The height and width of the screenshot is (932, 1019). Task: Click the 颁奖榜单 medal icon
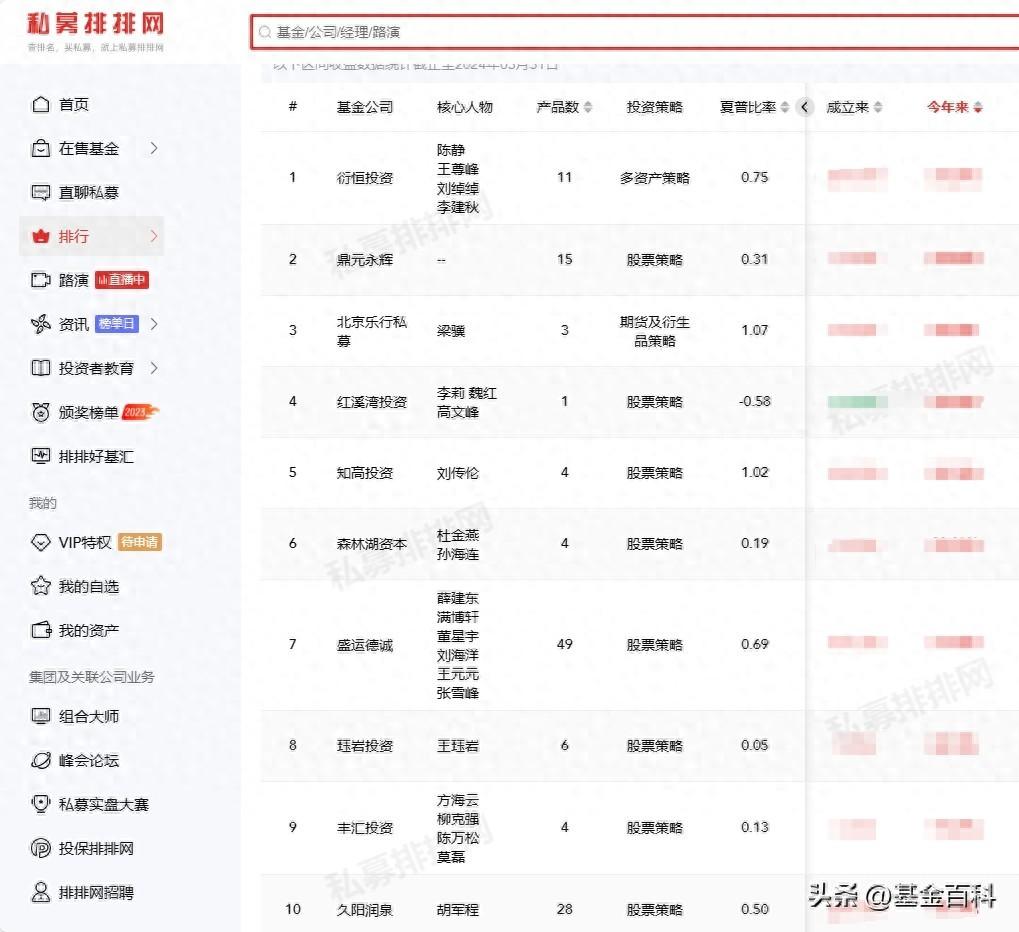tap(40, 412)
